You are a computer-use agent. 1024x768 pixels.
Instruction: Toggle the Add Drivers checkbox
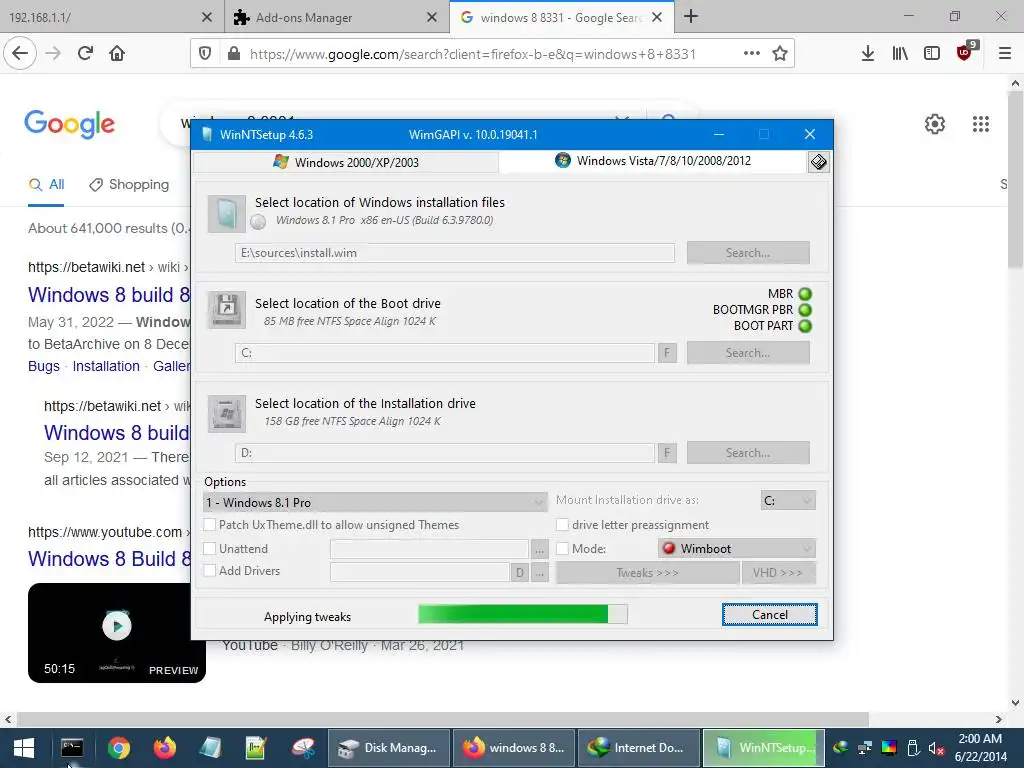point(210,571)
